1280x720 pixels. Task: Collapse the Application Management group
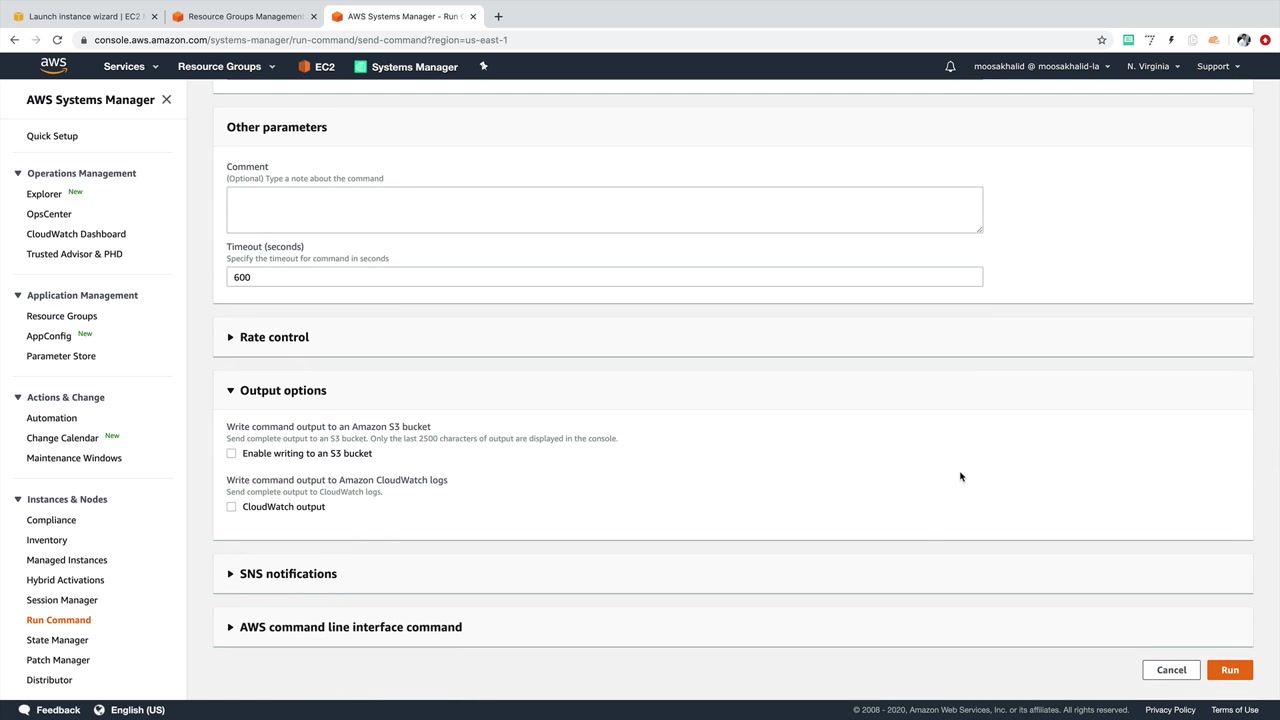tap(17, 295)
